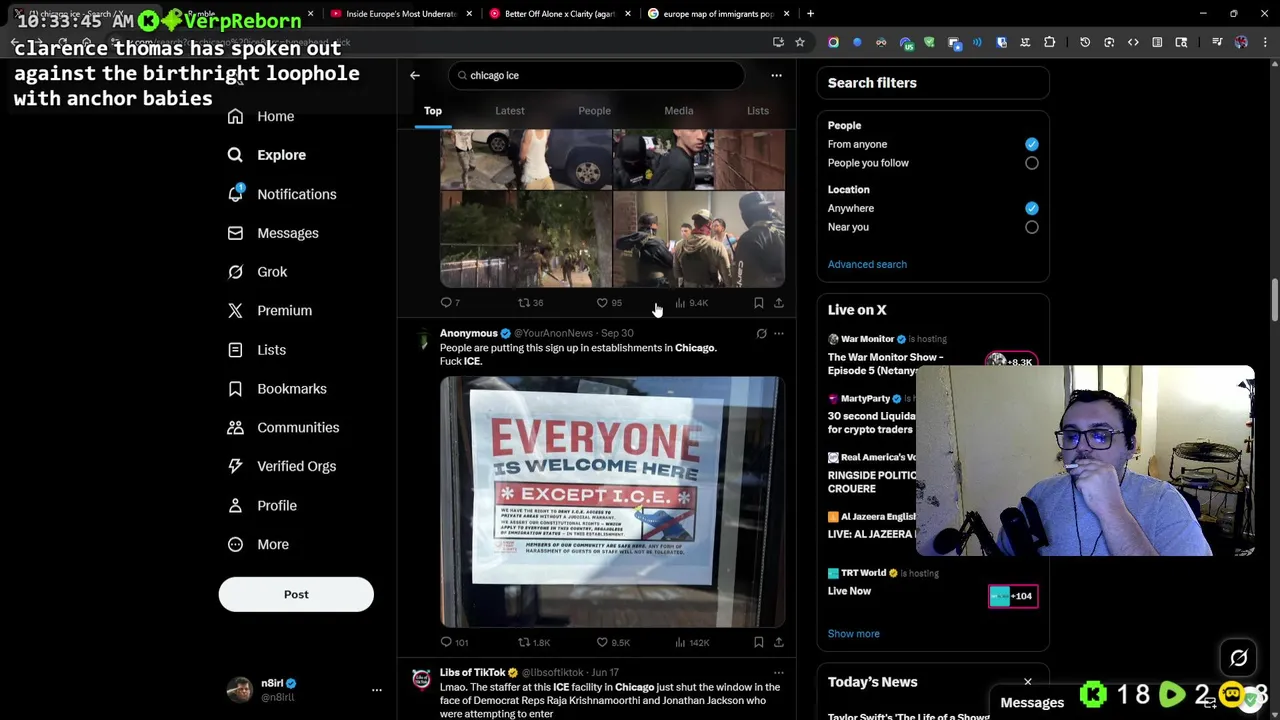
Task: Open bottom-right night-street photo in top post
Action: point(699,239)
